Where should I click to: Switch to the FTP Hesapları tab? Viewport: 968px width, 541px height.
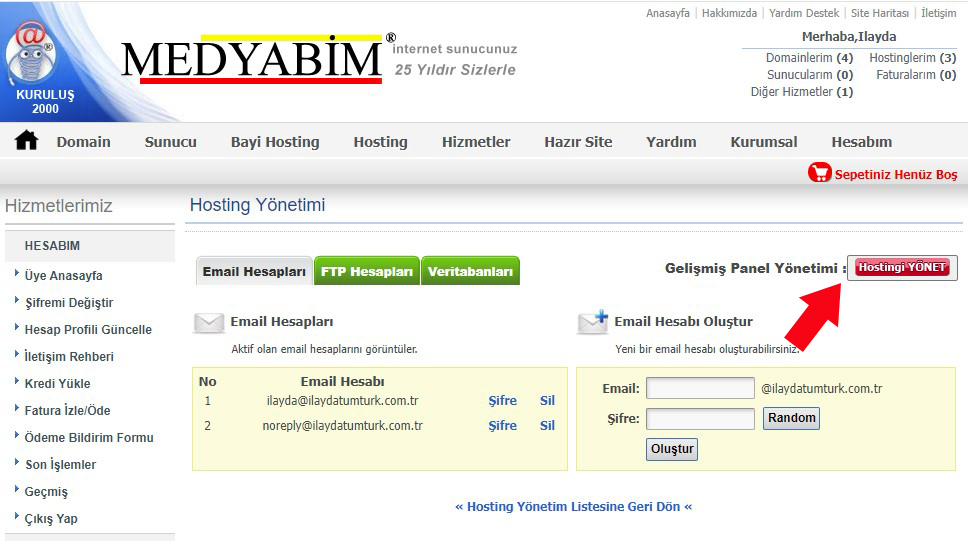tap(367, 271)
